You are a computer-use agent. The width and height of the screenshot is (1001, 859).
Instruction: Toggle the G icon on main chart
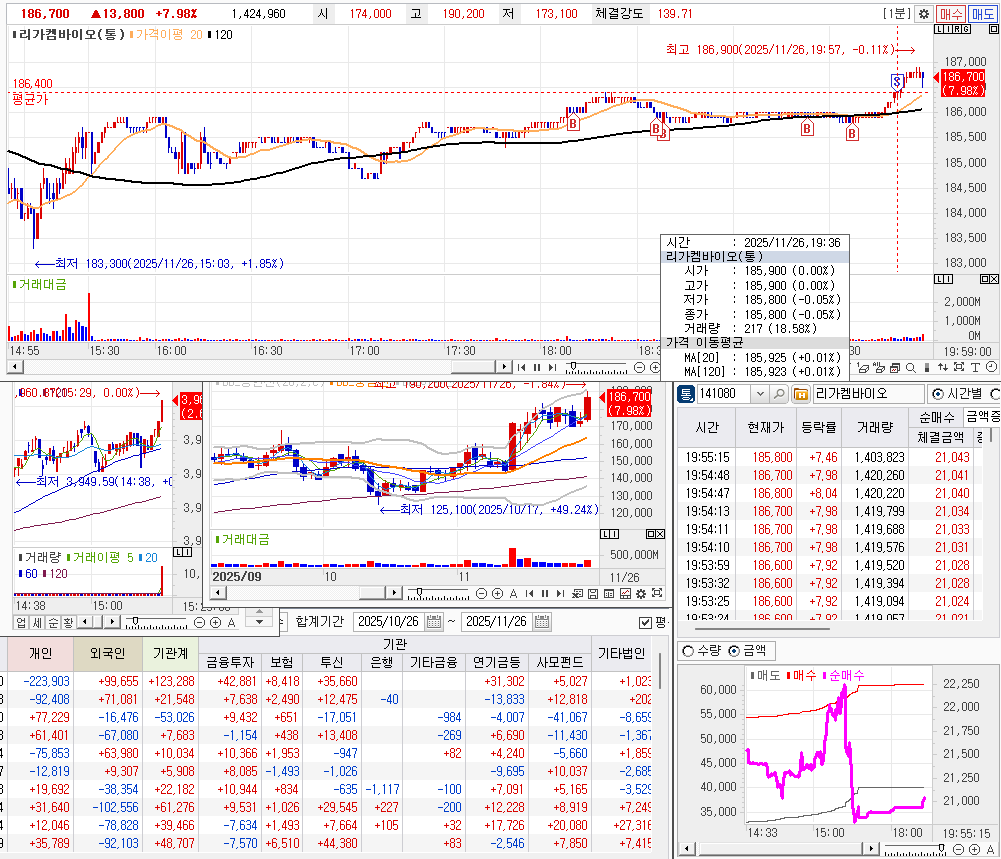pyautogui.click(x=966, y=29)
